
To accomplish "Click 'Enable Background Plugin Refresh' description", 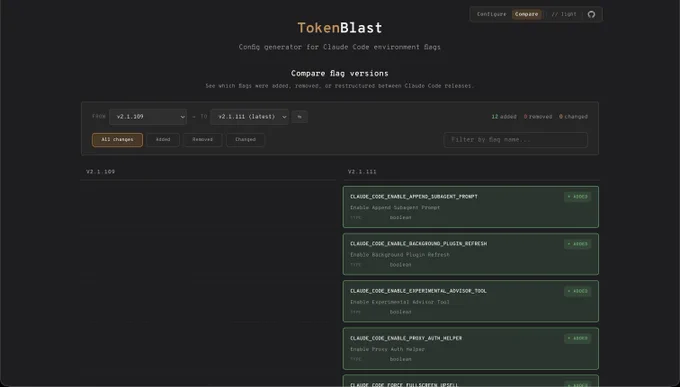I will point(400,255).
